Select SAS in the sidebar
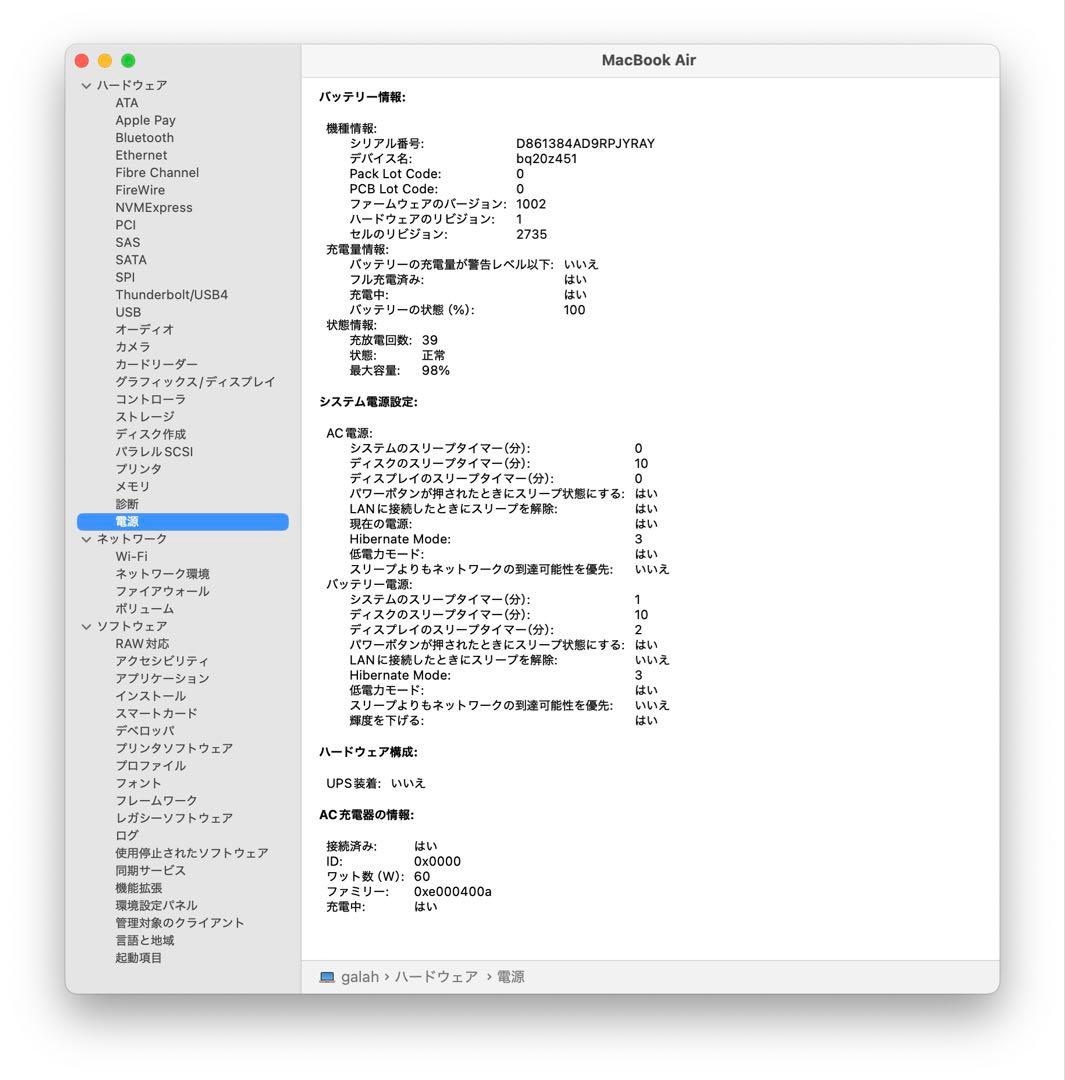1065x1080 pixels. [127, 242]
